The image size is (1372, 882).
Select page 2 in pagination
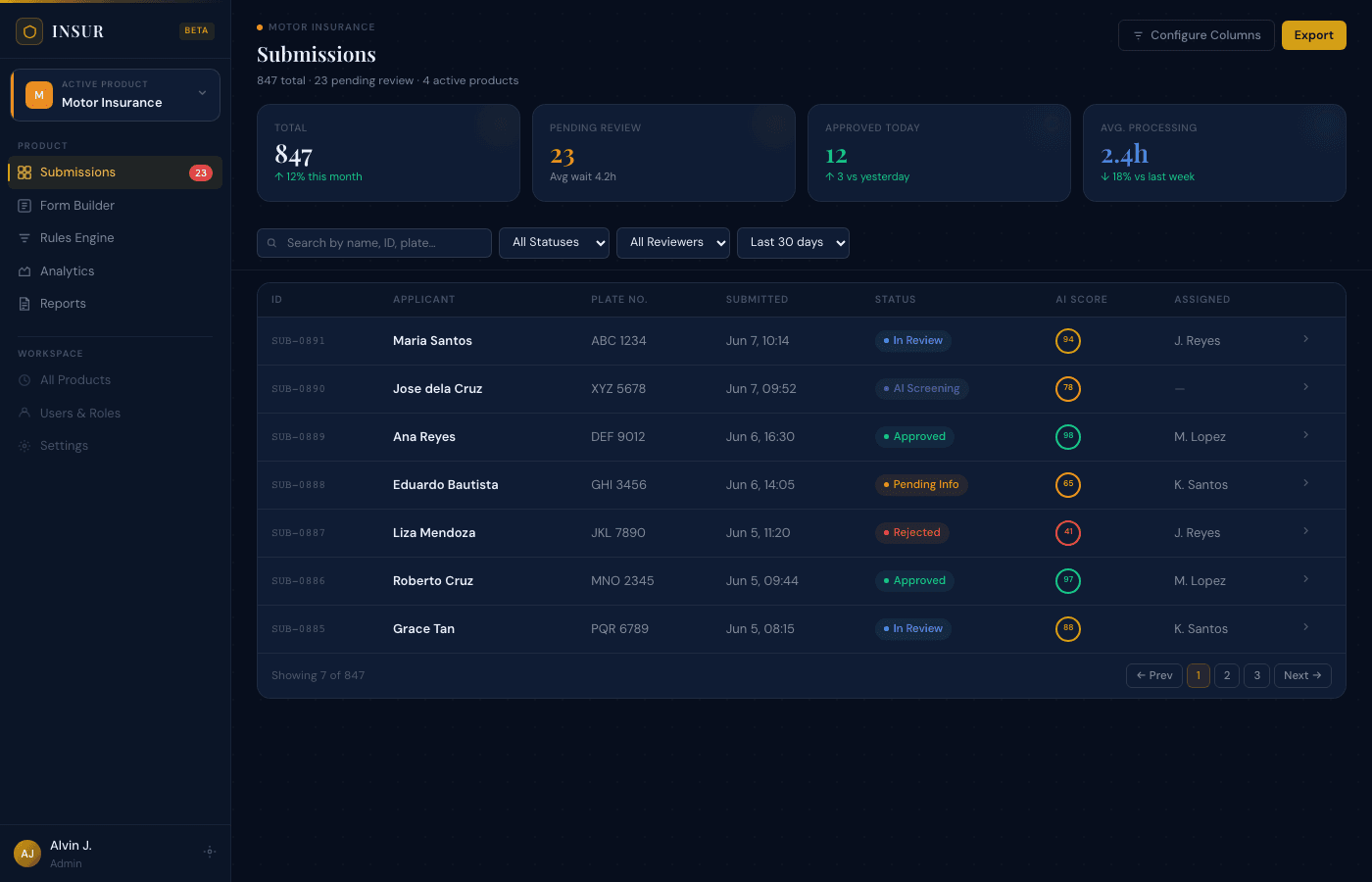click(1227, 675)
